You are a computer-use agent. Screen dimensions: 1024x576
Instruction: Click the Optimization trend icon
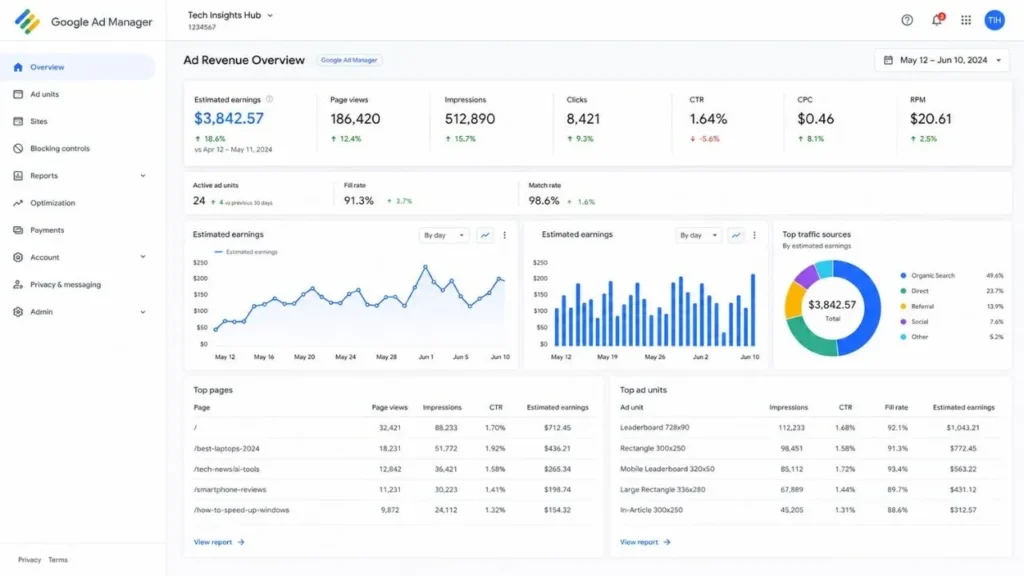[18, 203]
